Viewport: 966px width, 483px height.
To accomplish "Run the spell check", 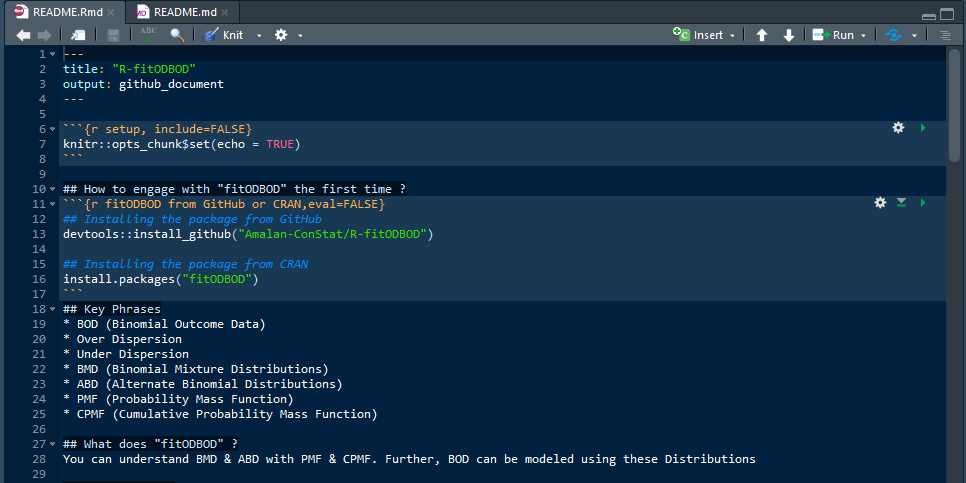I will (148, 34).
